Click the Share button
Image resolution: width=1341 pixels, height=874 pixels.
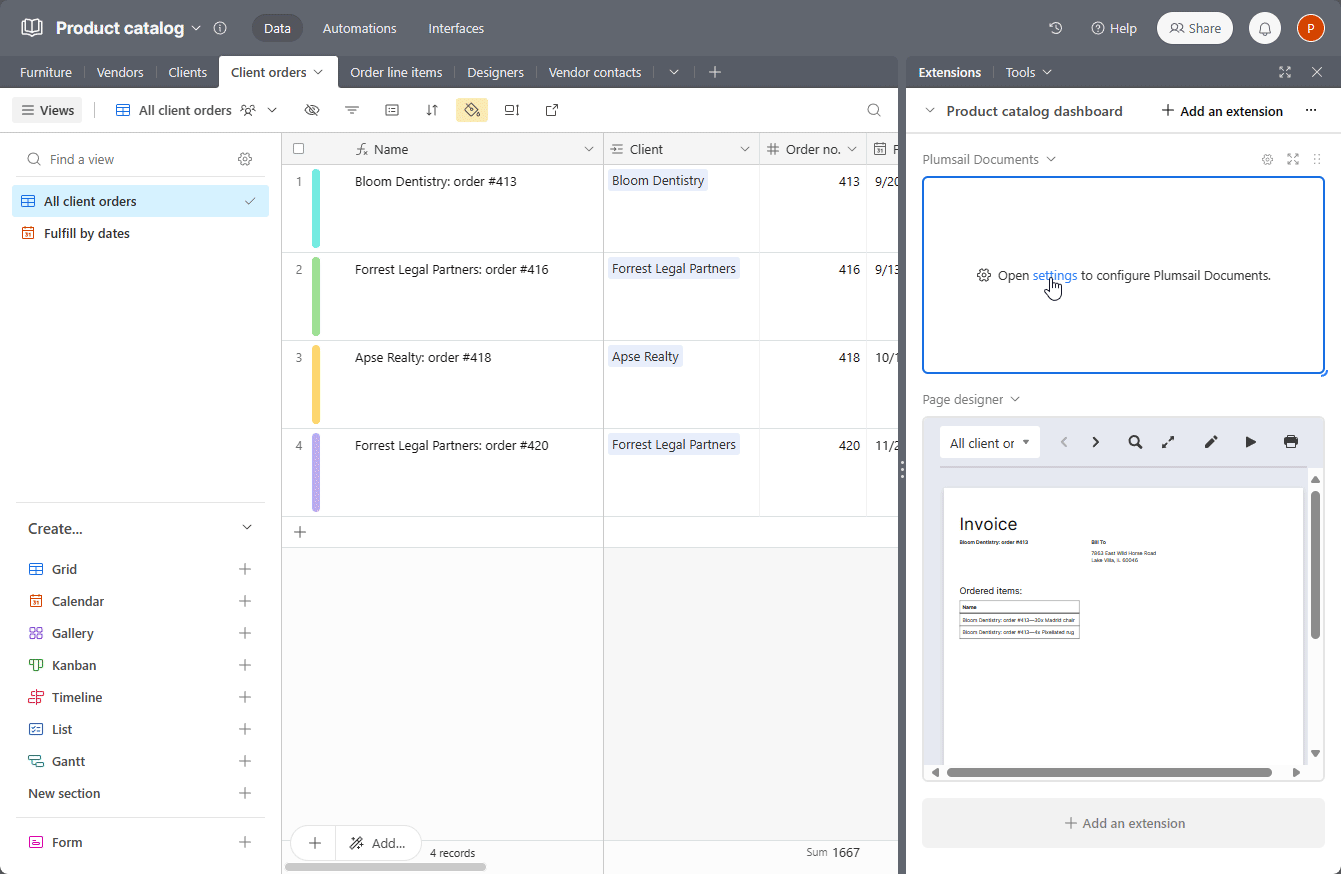[x=1195, y=28]
